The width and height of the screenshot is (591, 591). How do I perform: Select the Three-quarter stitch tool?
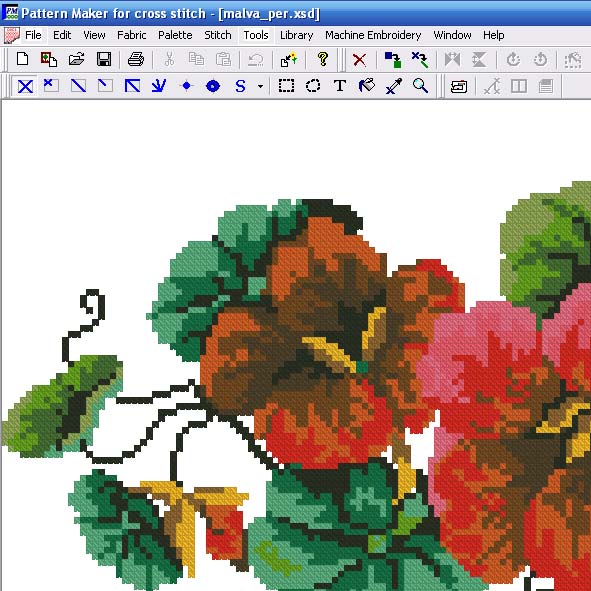click(132, 86)
